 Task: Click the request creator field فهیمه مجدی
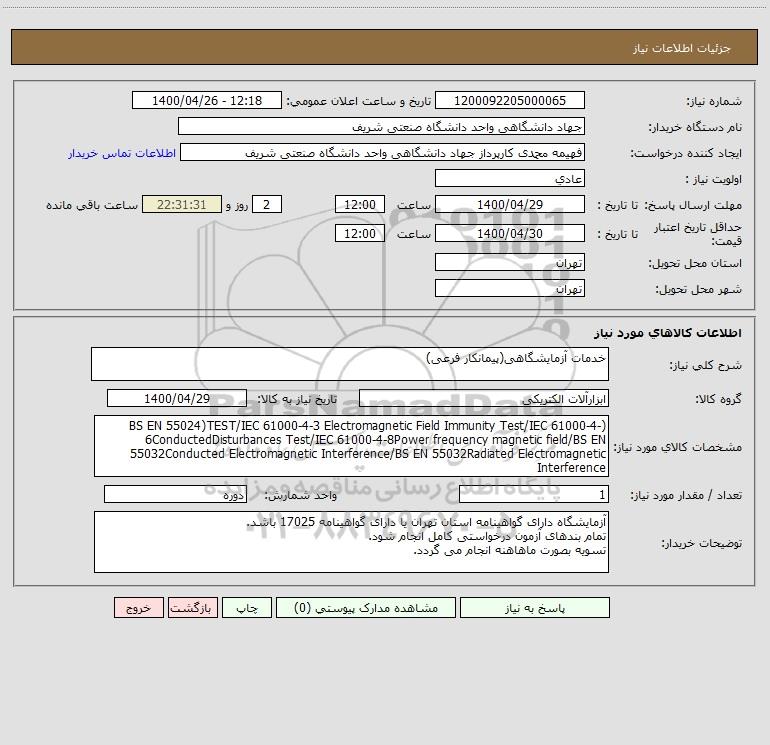click(x=382, y=152)
